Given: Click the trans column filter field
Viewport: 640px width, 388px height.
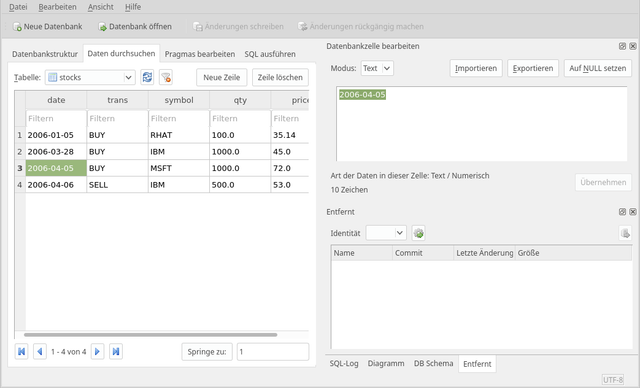Looking at the screenshot, I should pyautogui.click(x=118, y=118).
